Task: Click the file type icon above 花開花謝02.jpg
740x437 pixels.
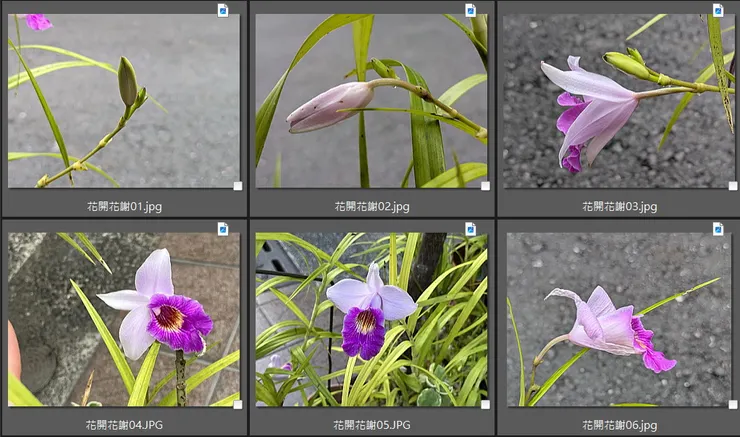Action: pyautogui.click(x=471, y=10)
